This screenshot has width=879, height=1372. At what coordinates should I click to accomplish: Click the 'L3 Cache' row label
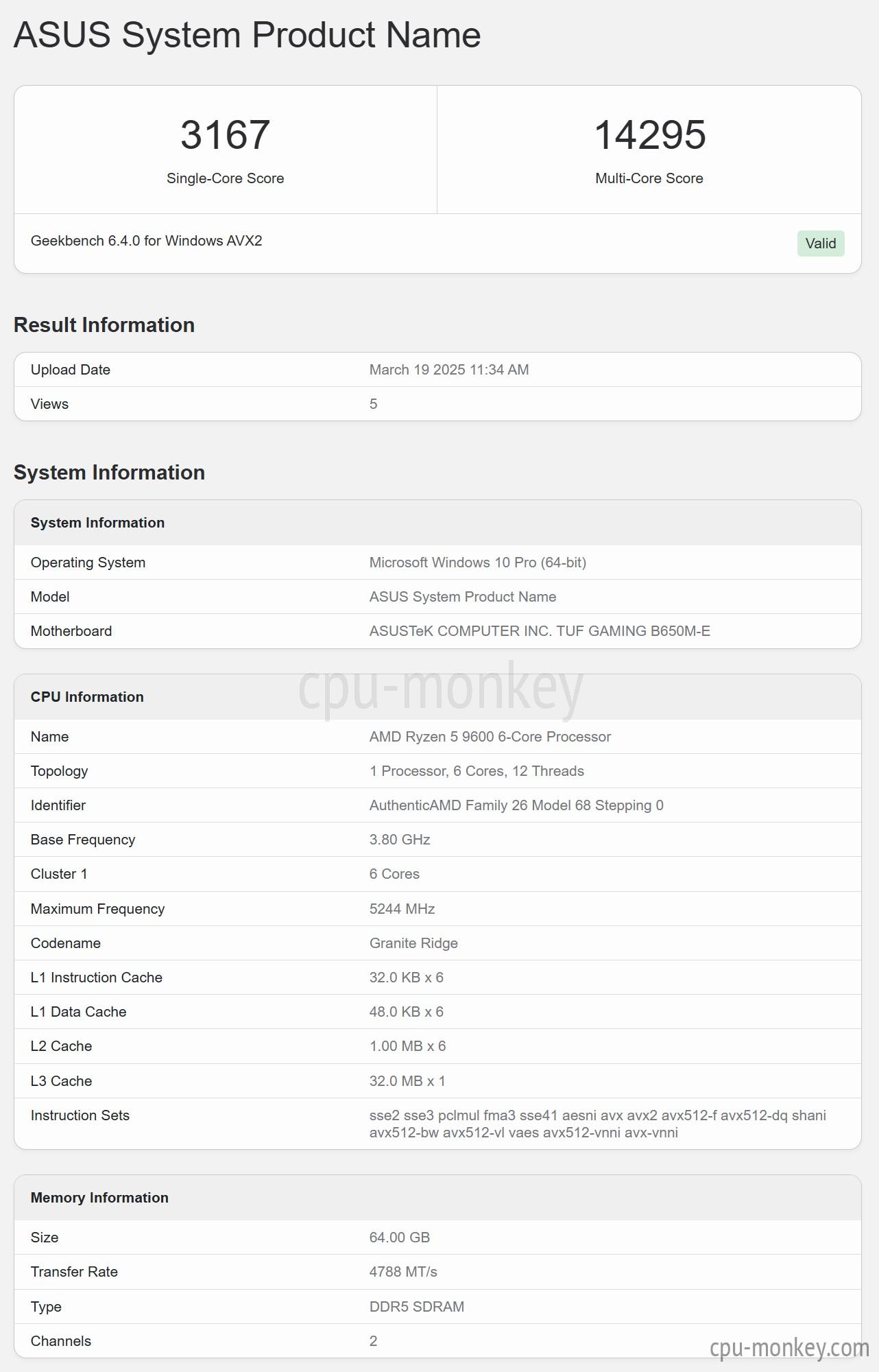[x=61, y=1081]
